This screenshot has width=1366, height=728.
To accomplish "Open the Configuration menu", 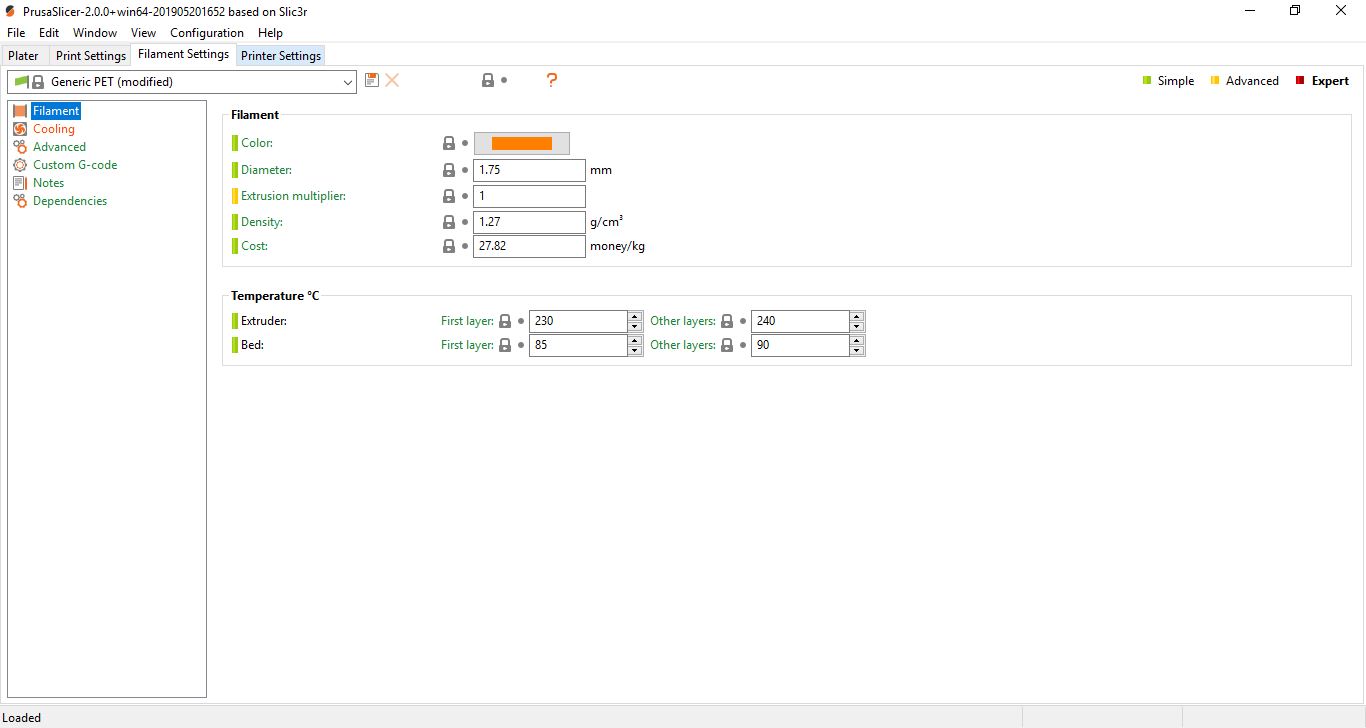I will click(207, 33).
